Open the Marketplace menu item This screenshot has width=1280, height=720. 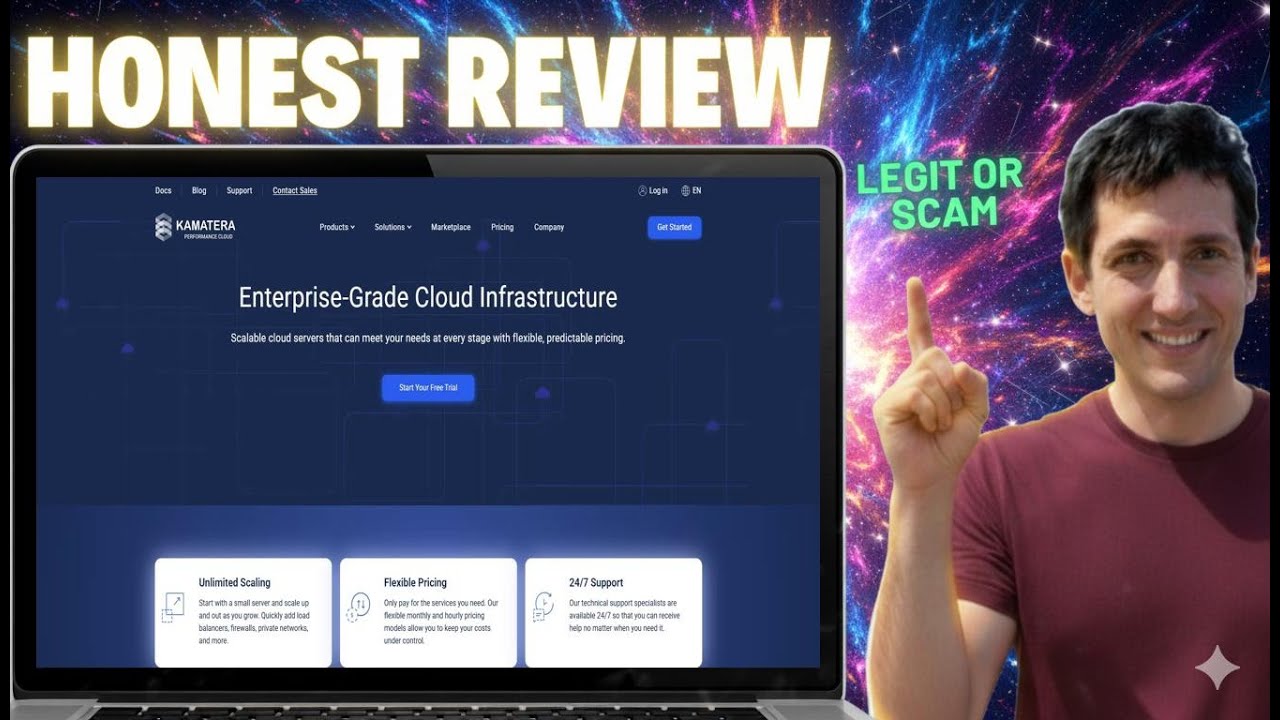(451, 227)
